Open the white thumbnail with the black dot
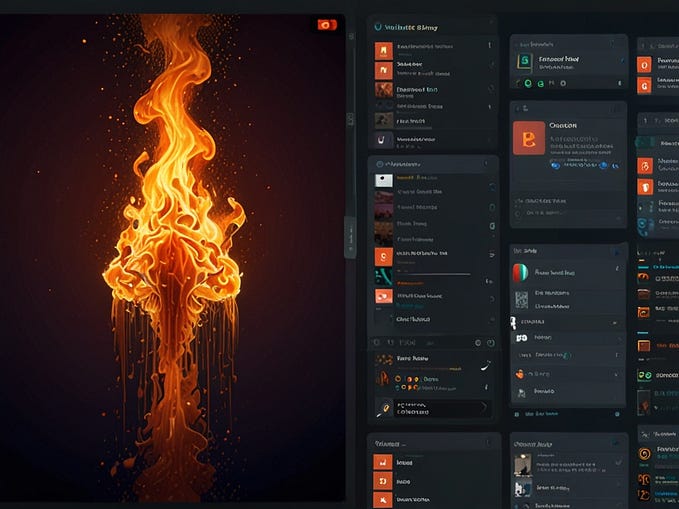Image resolution: width=679 pixels, height=509 pixels. (384, 180)
